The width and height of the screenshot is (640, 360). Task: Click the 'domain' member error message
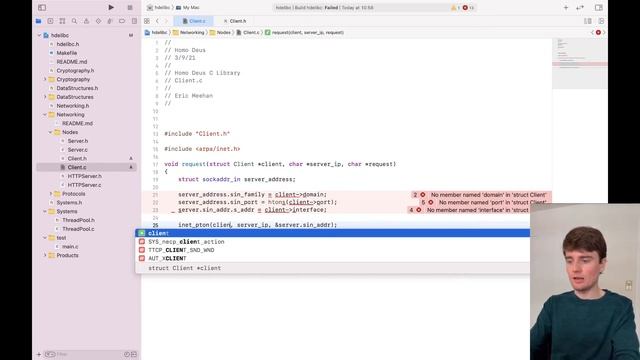(x=488, y=195)
